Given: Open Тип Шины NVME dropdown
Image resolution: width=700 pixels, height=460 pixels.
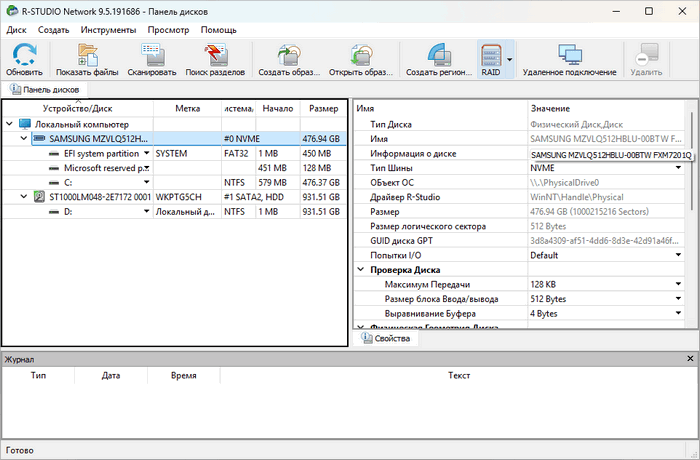Looking at the screenshot, I should pos(679,168).
